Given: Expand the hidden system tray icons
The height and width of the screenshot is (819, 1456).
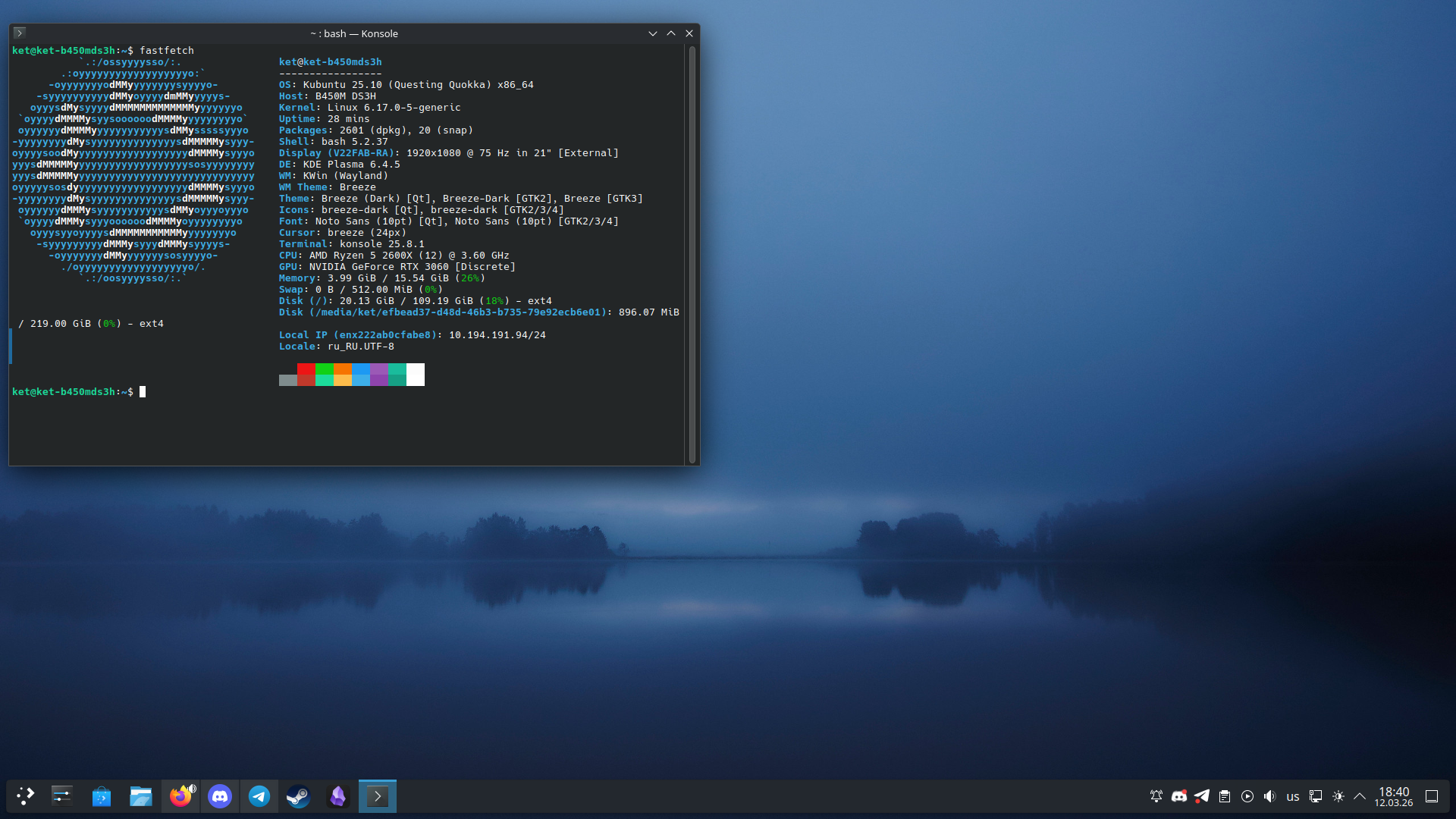Looking at the screenshot, I should point(1360,796).
